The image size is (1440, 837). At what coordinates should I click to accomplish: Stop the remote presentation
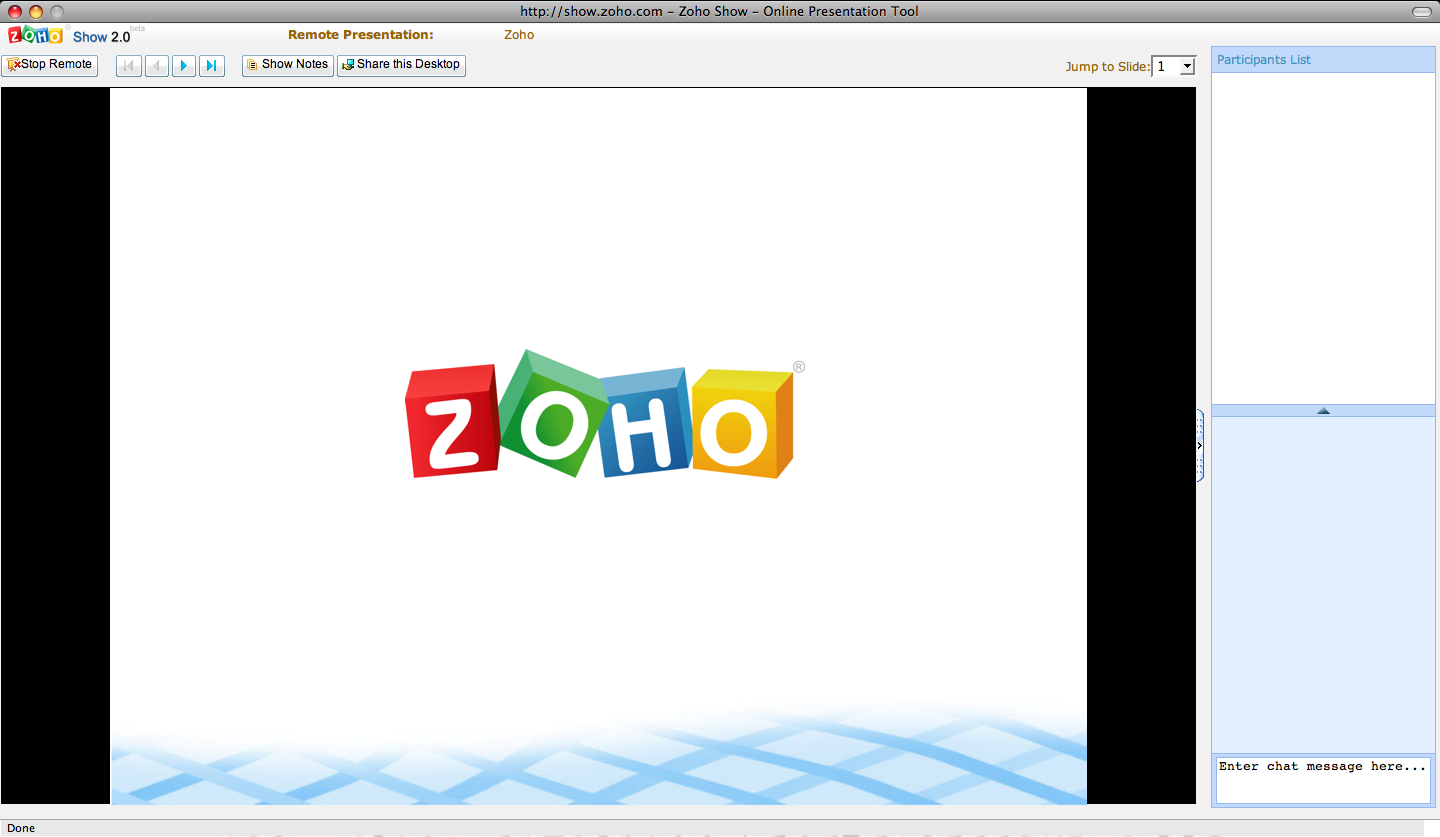[49, 64]
